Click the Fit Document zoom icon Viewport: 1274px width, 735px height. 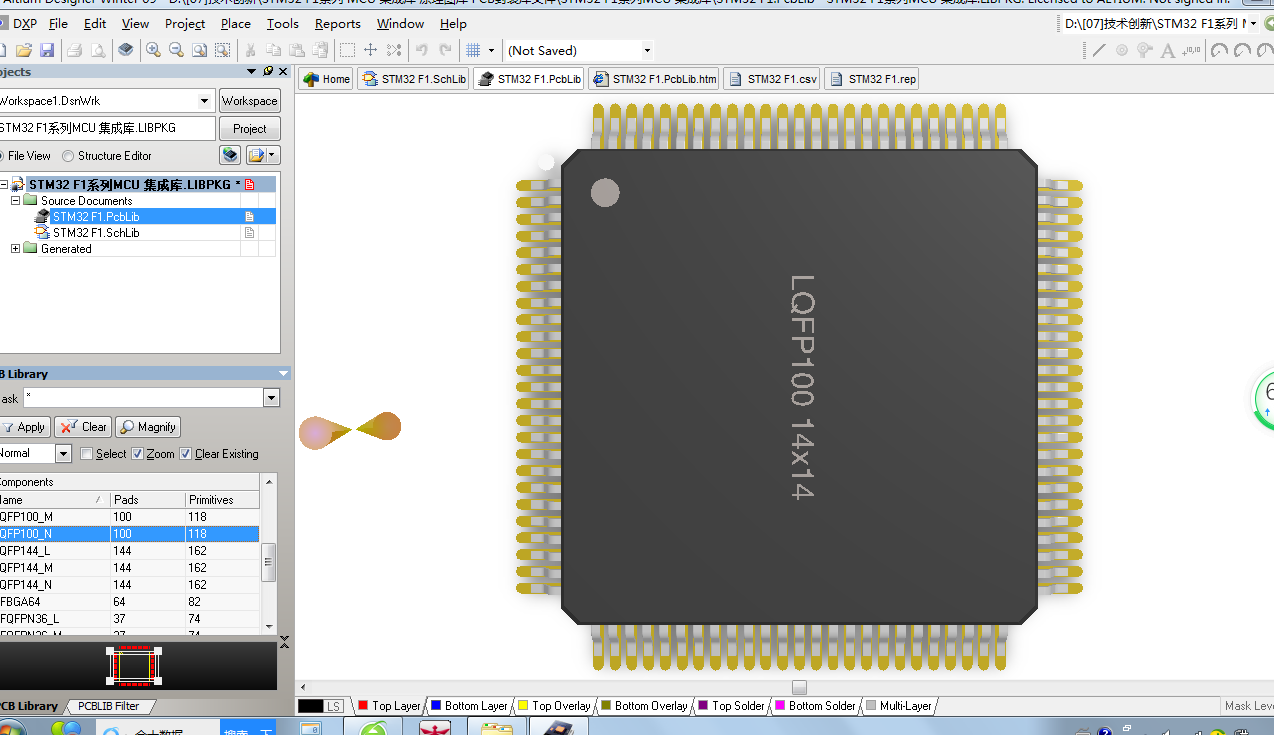(x=199, y=50)
